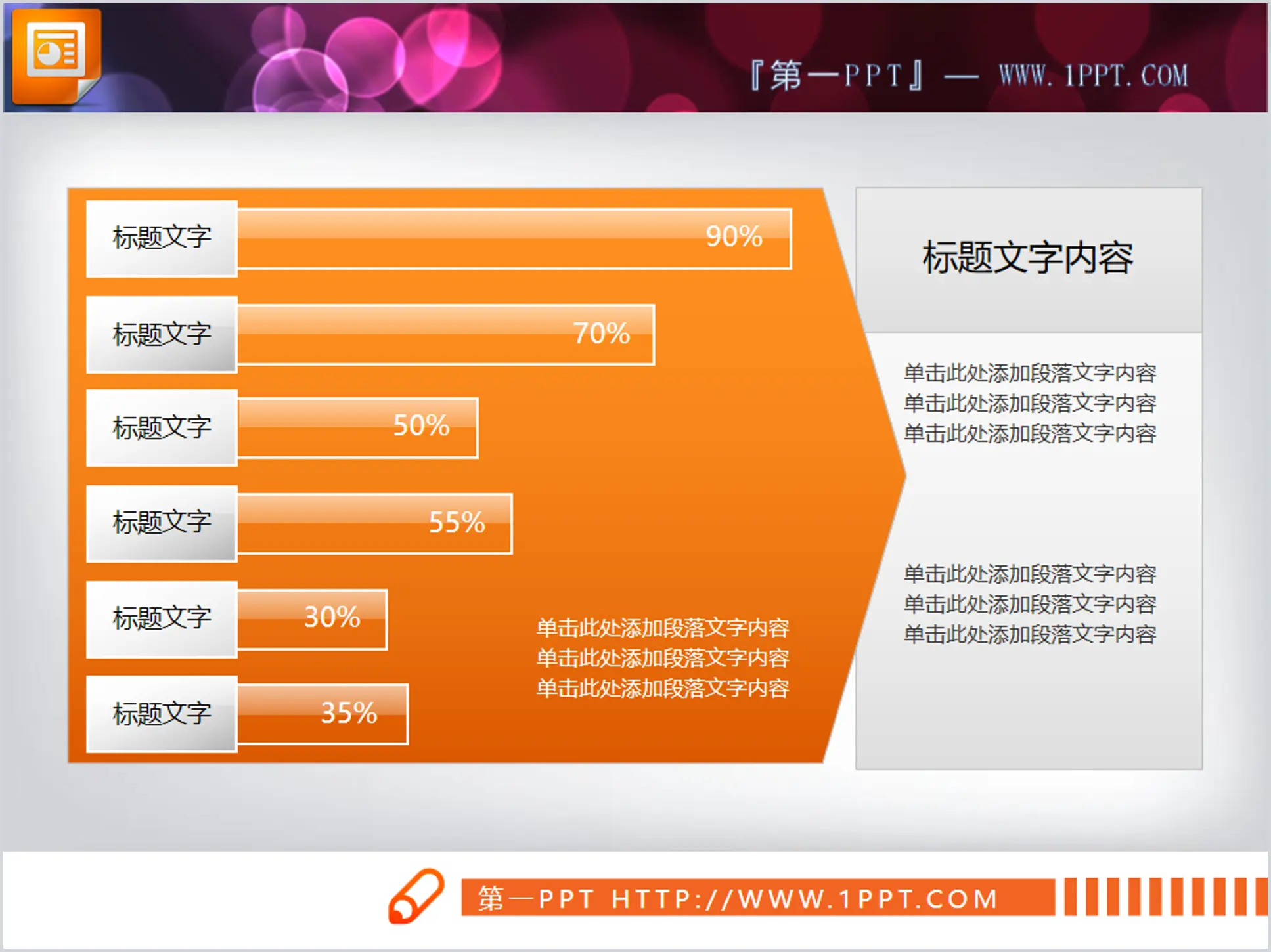Click the orange pen icon in the footer

click(x=416, y=896)
